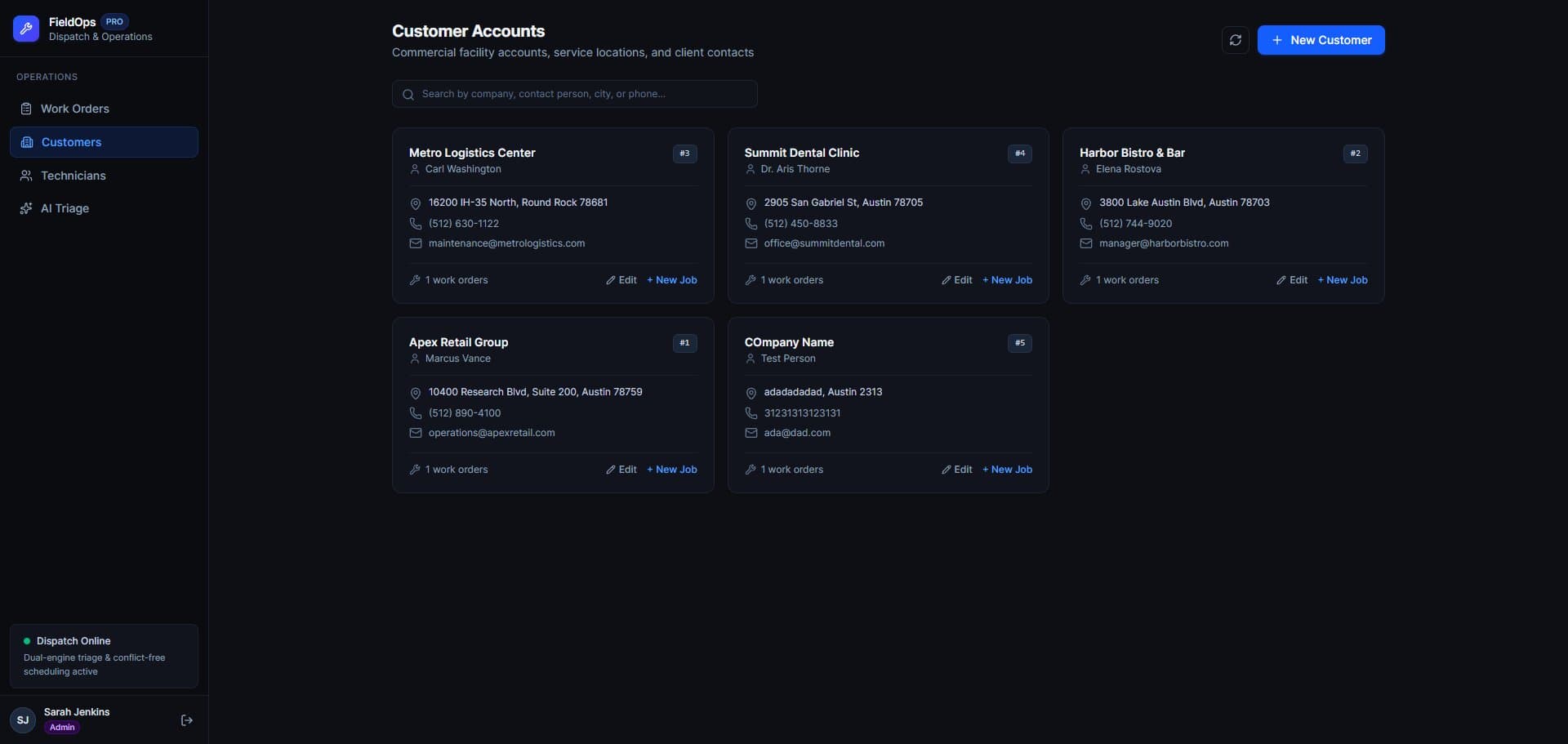This screenshot has height=744, width=1568.
Task: Click the Harbor Bistro & Bar title
Action: coord(1132,153)
